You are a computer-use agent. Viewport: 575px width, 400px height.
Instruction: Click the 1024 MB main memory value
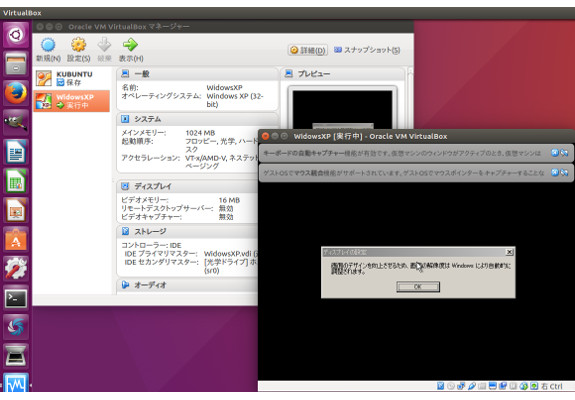(x=200, y=133)
